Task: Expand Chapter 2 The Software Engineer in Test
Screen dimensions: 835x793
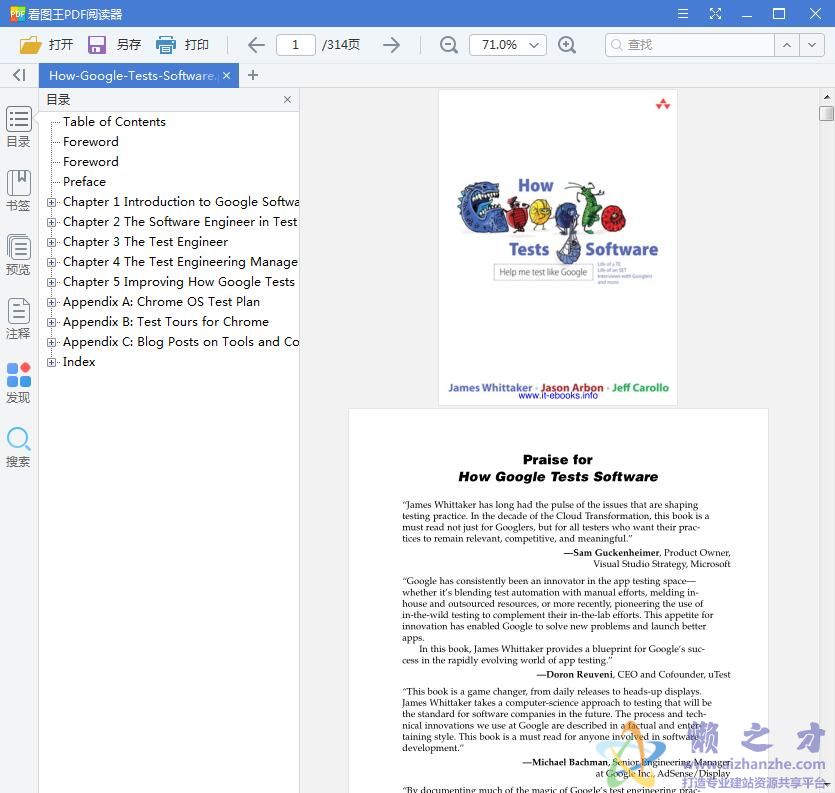Action: pos(51,222)
